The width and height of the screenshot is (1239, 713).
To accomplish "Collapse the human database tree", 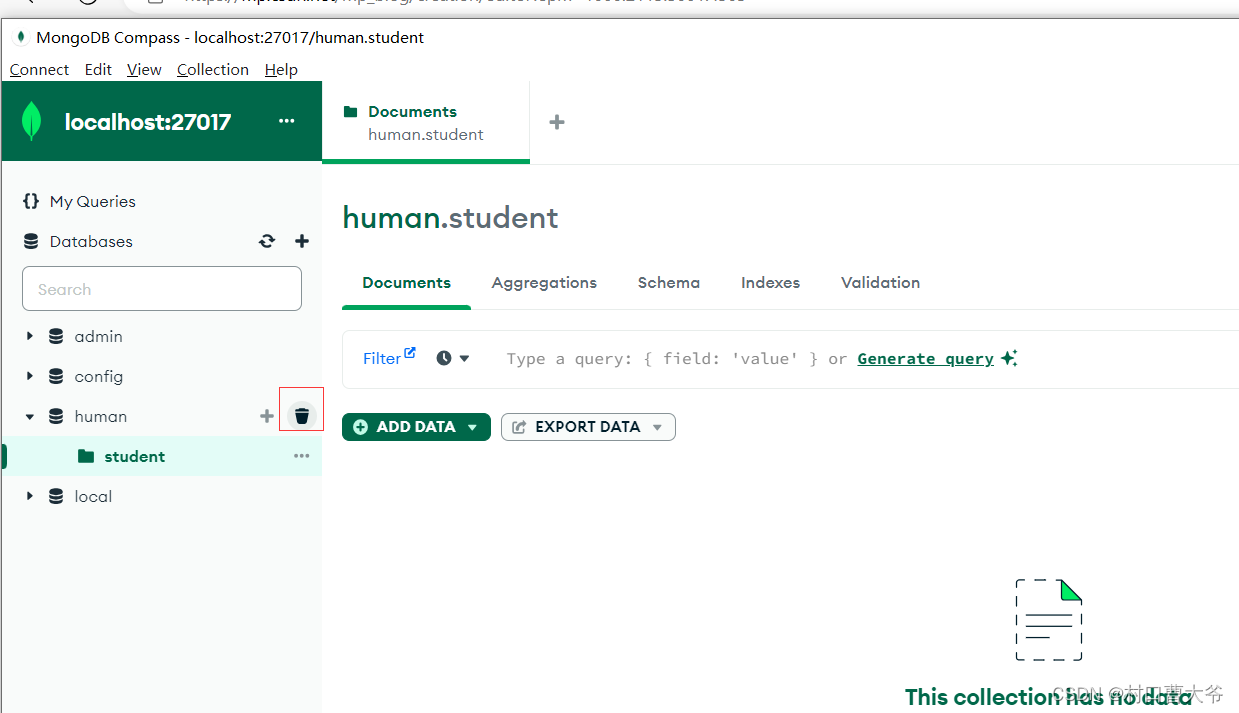I will [x=30, y=416].
